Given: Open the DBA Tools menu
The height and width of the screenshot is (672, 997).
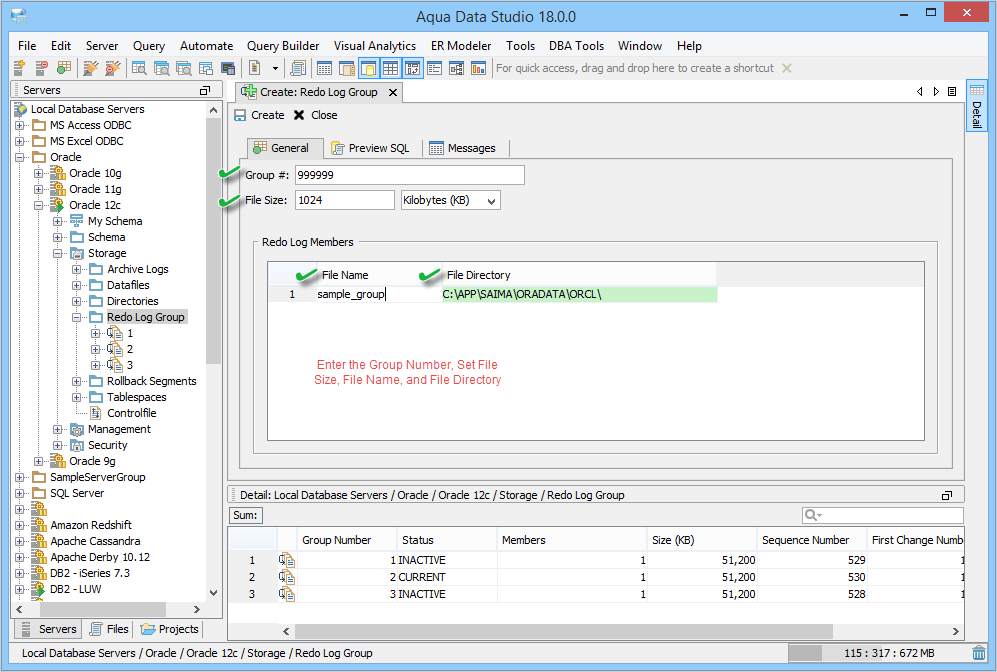Looking at the screenshot, I should pyautogui.click(x=576, y=46).
